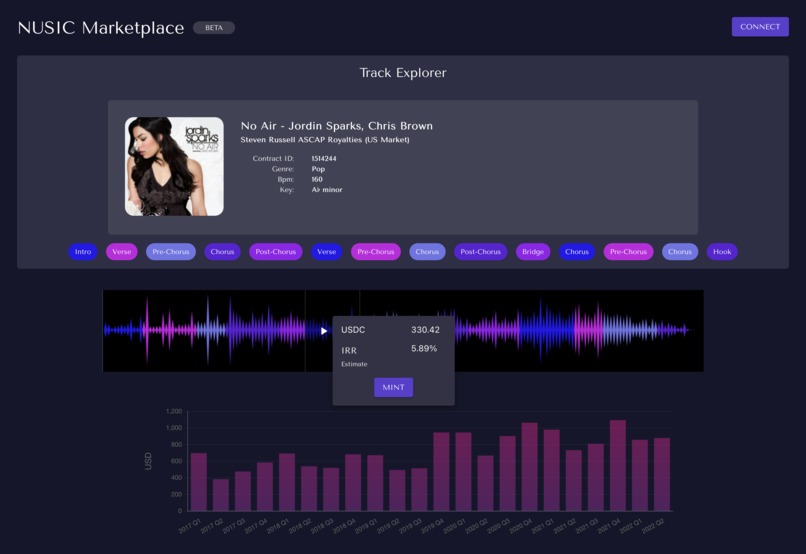Click the 2018 Q4 revenue bar
Screen dimensions: 806x554
click(353, 483)
